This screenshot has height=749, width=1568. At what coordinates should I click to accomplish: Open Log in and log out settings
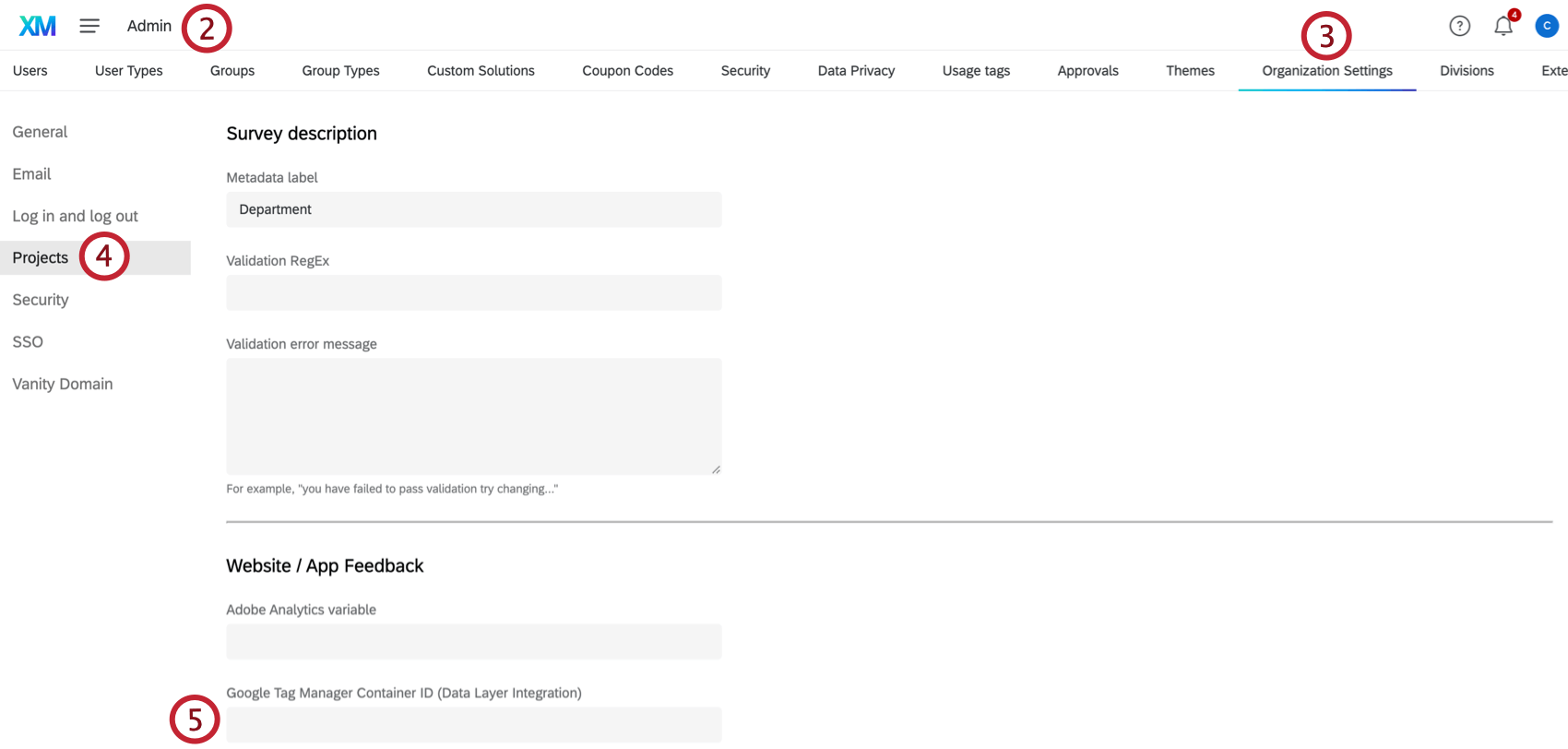pos(75,216)
